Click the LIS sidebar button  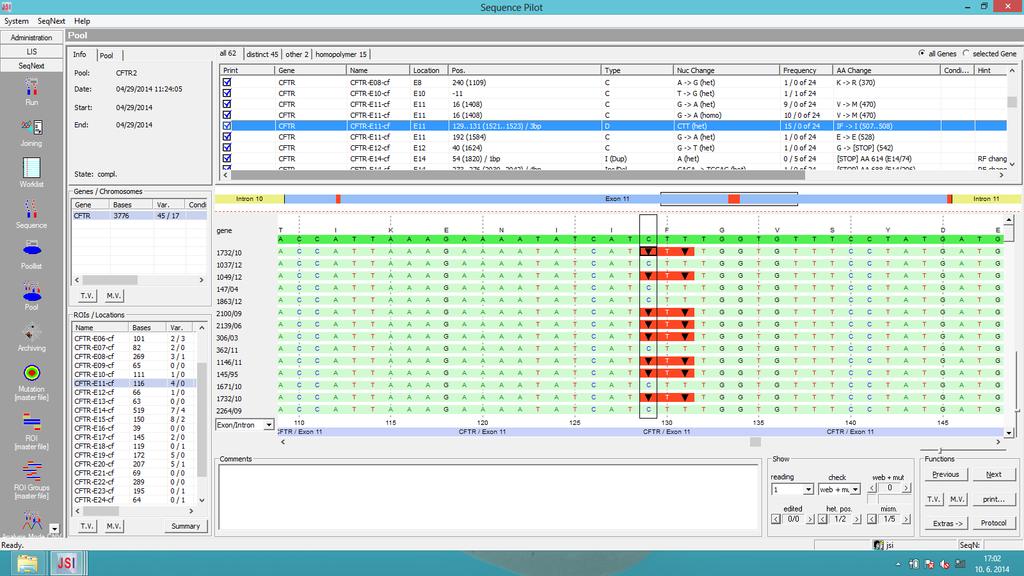(31, 52)
